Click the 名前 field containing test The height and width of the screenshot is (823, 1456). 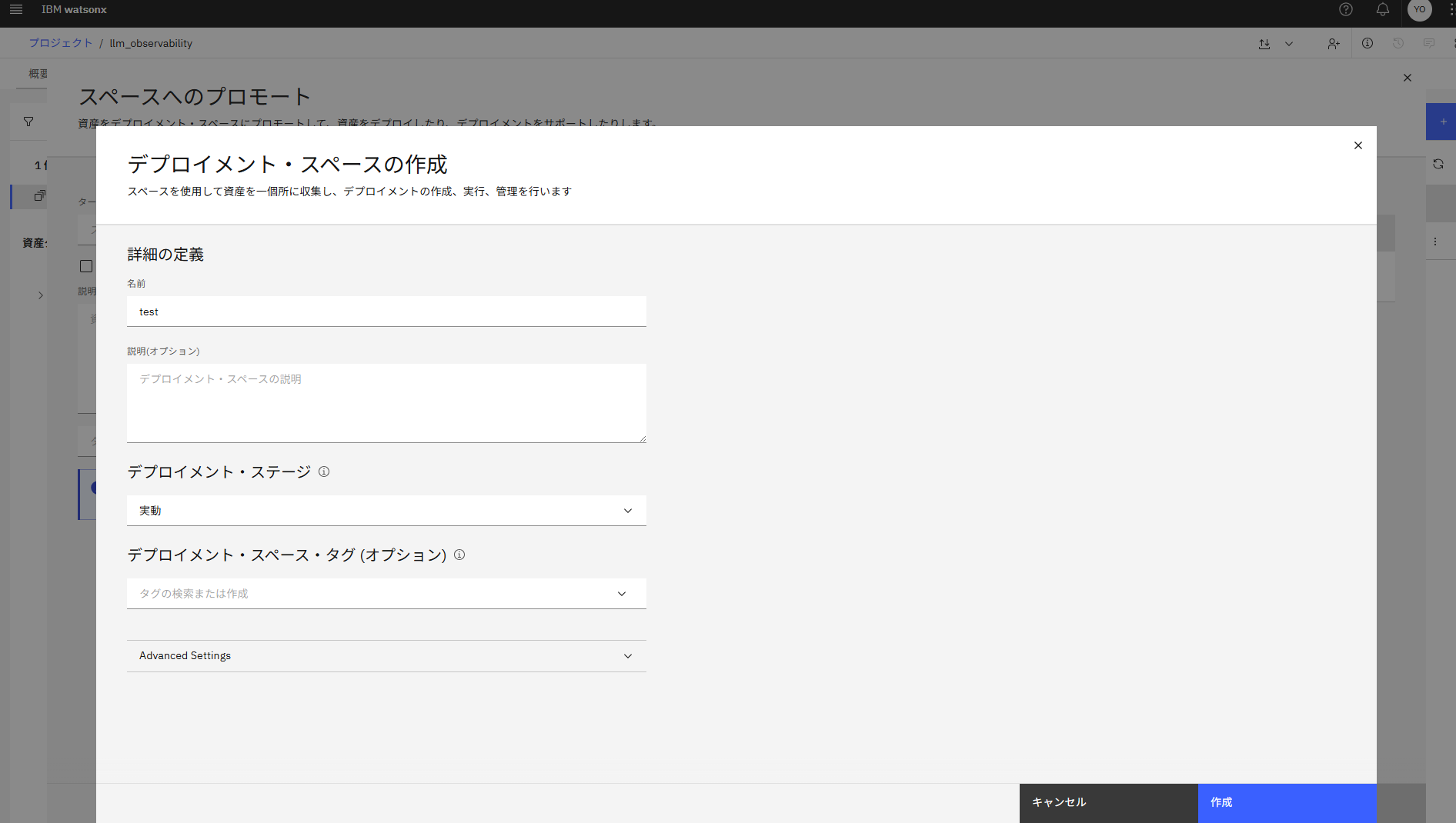pos(386,312)
